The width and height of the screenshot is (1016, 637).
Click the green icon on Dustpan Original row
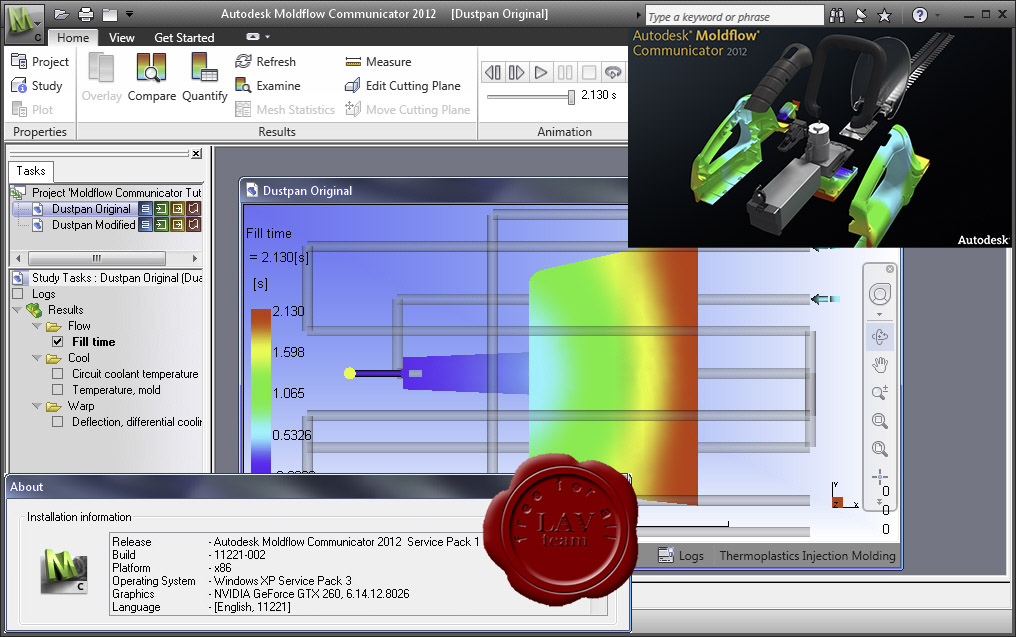tap(161, 209)
